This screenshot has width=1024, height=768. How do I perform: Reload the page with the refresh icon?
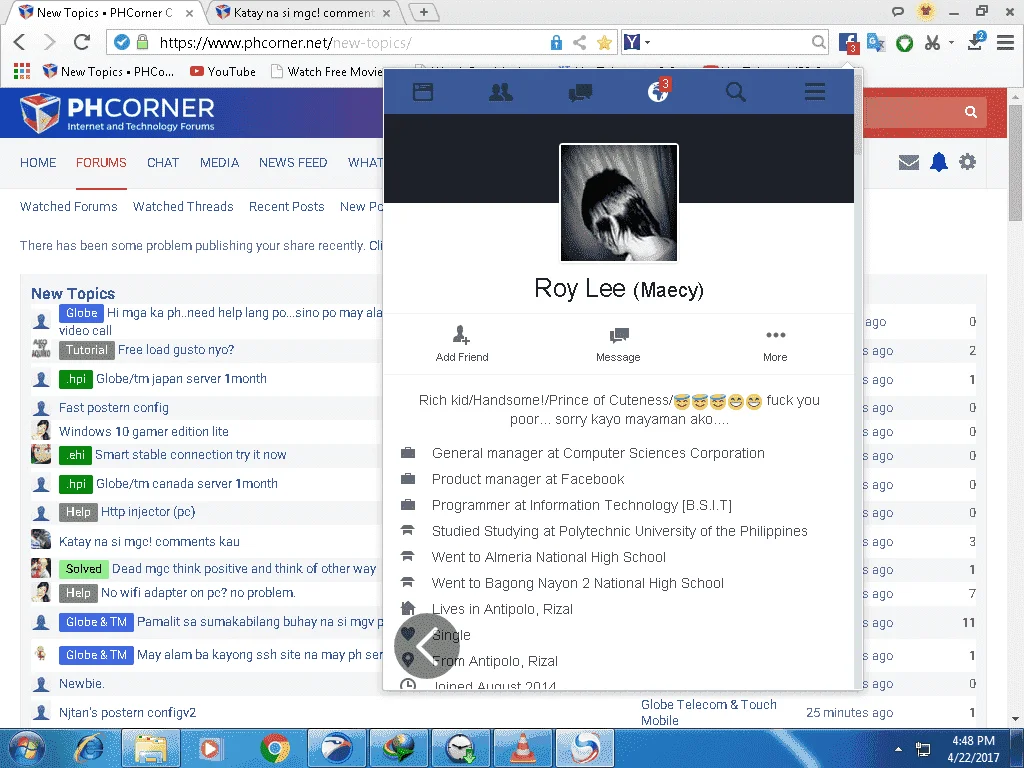pyautogui.click(x=82, y=42)
